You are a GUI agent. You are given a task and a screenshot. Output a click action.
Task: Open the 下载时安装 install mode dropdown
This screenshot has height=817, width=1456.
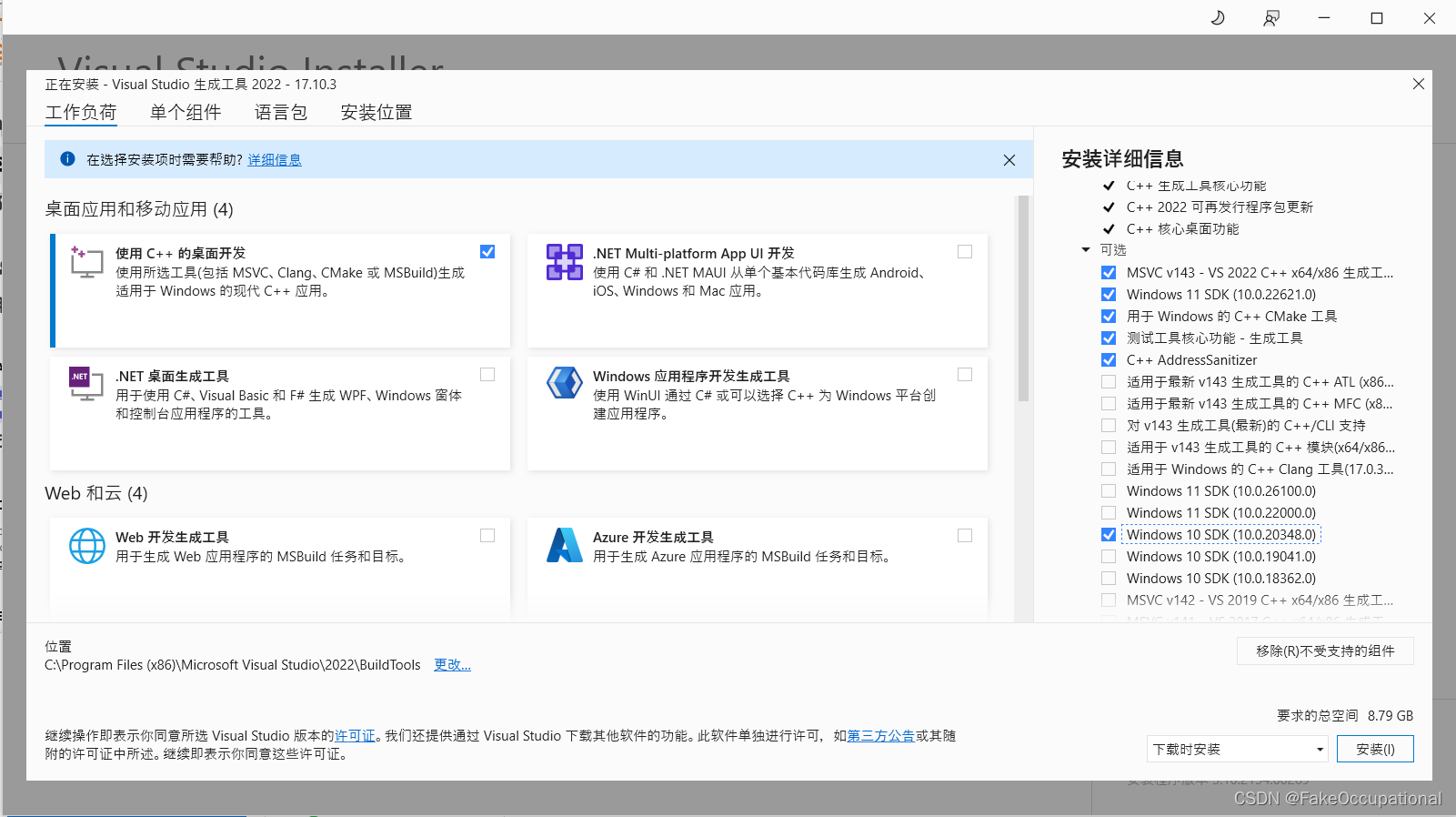[1237, 750]
